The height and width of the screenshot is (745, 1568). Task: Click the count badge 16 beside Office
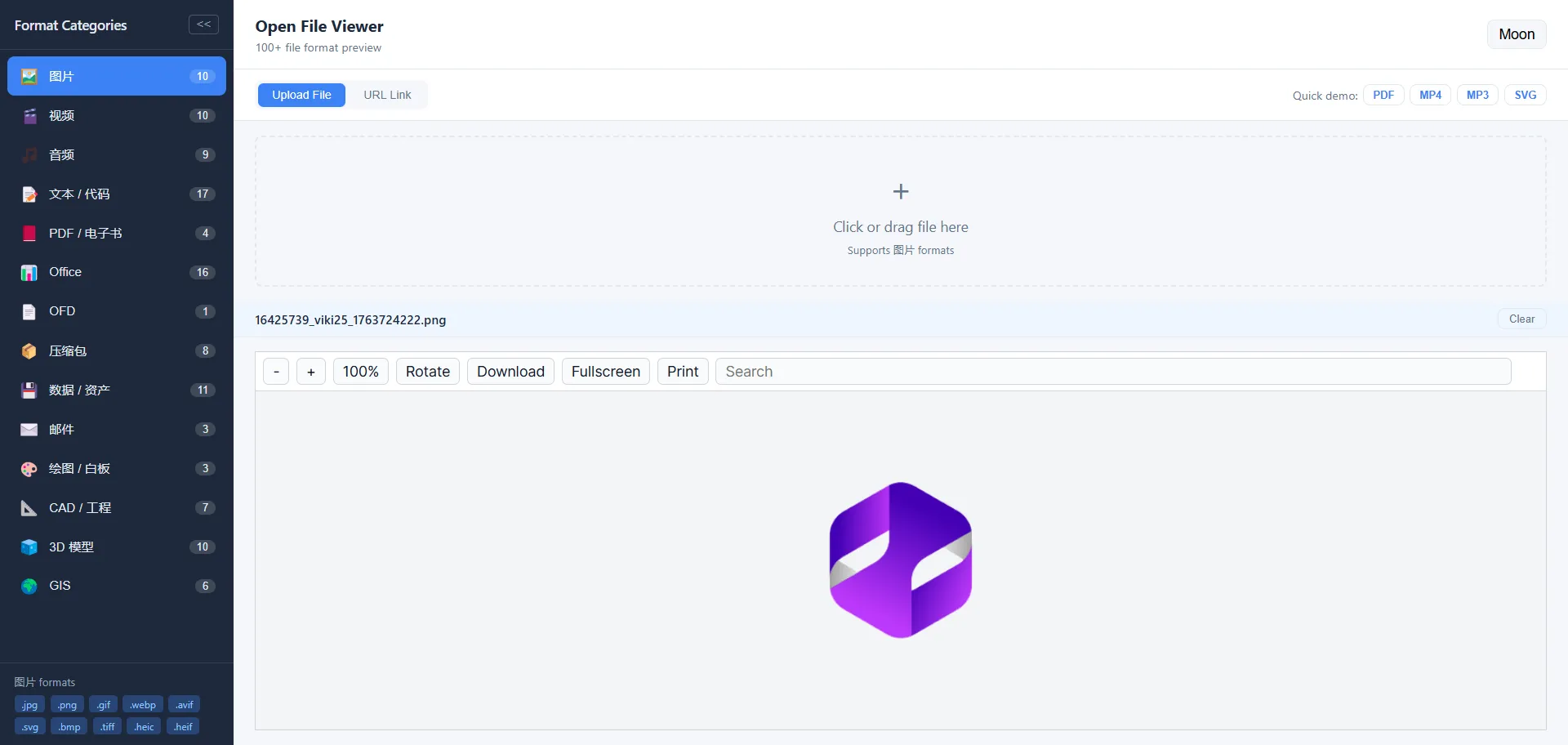pyautogui.click(x=203, y=272)
